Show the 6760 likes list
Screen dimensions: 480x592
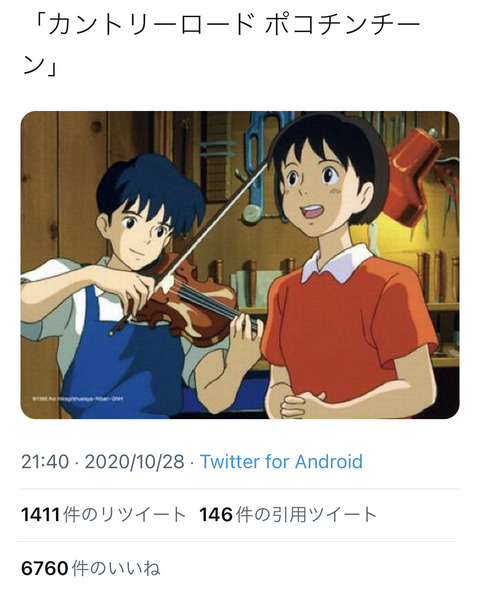[x=91, y=568]
